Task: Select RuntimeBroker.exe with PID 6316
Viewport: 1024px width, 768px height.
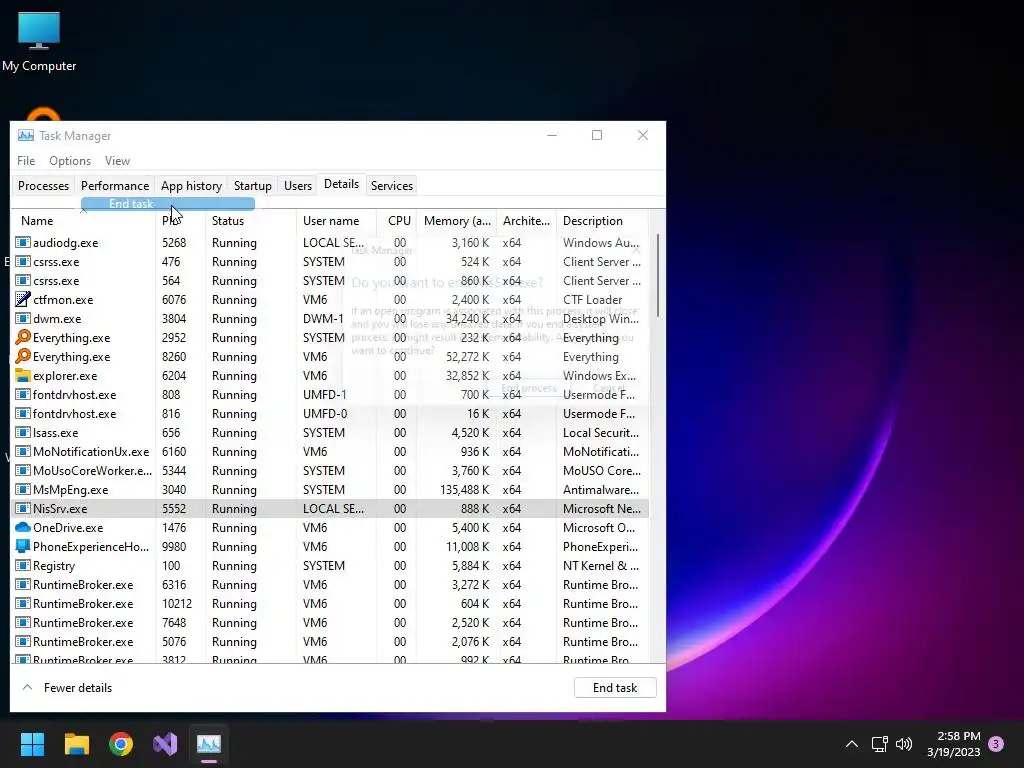Action: point(330,585)
